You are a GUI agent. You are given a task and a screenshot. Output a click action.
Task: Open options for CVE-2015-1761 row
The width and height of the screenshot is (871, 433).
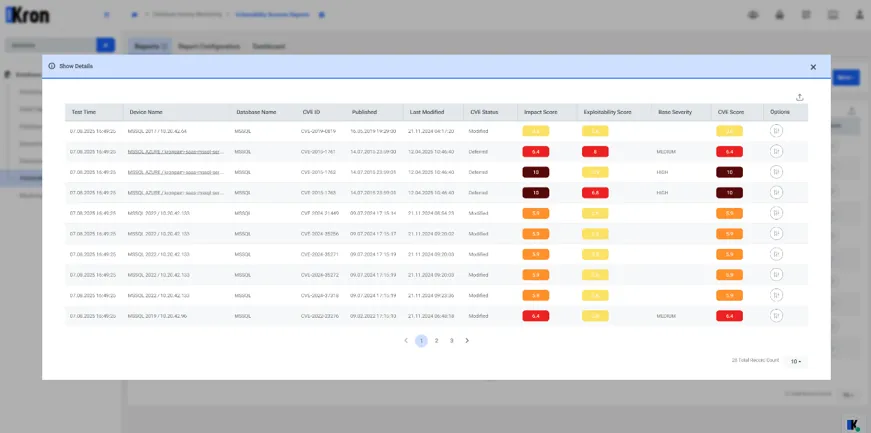[776, 151]
